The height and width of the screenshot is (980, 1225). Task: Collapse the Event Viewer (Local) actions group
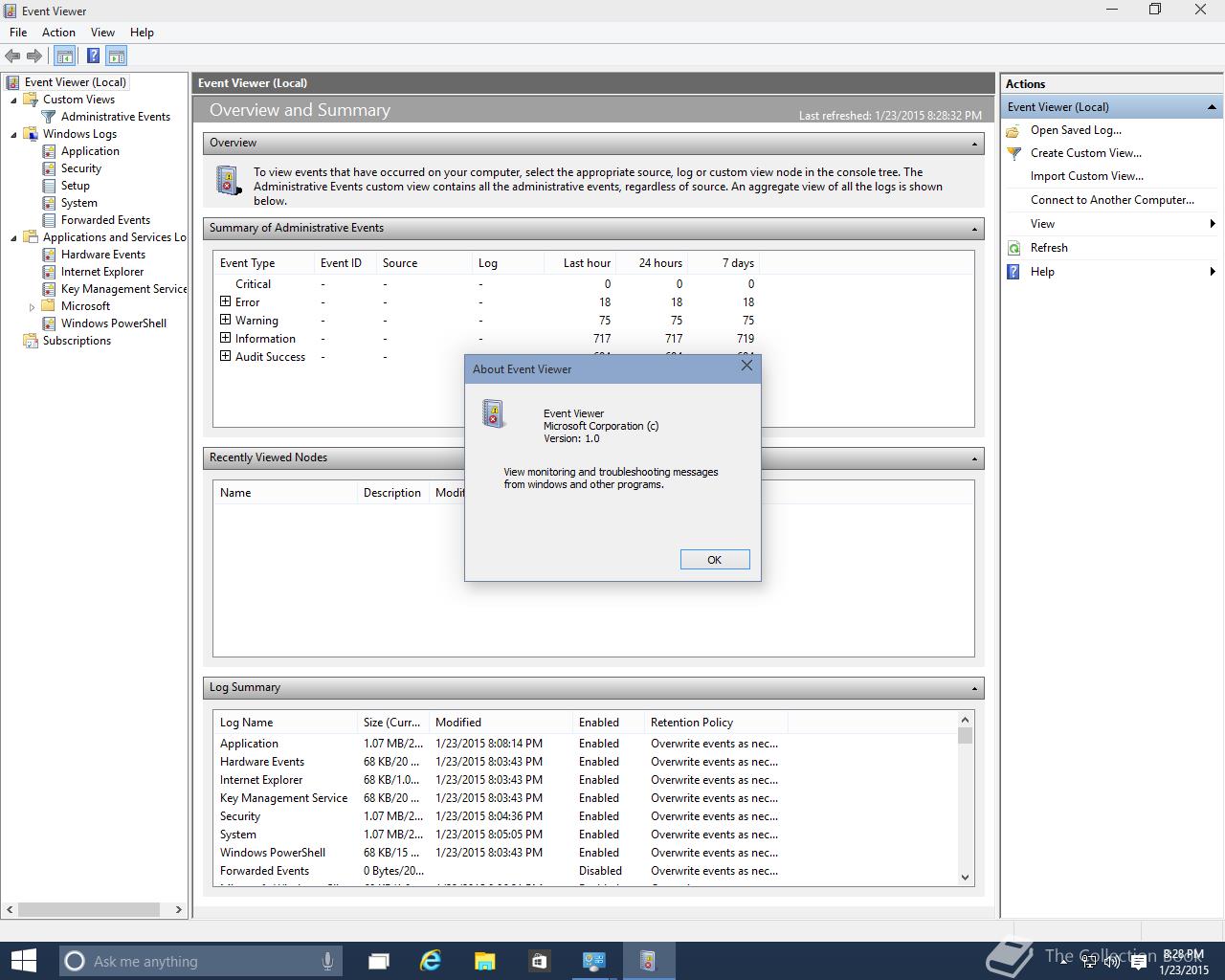pyautogui.click(x=1212, y=107)
